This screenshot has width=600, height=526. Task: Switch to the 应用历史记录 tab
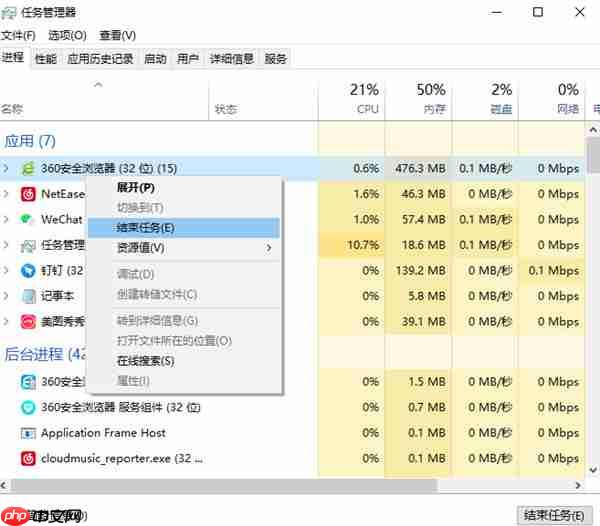coord(100,59)
